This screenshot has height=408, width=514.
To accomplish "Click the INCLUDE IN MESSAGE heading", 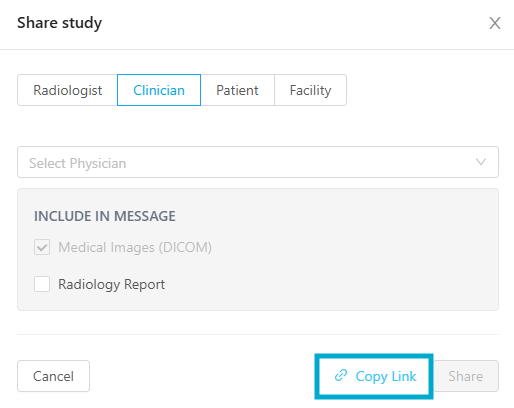I will pyautogui.click(x=105, y=216).
